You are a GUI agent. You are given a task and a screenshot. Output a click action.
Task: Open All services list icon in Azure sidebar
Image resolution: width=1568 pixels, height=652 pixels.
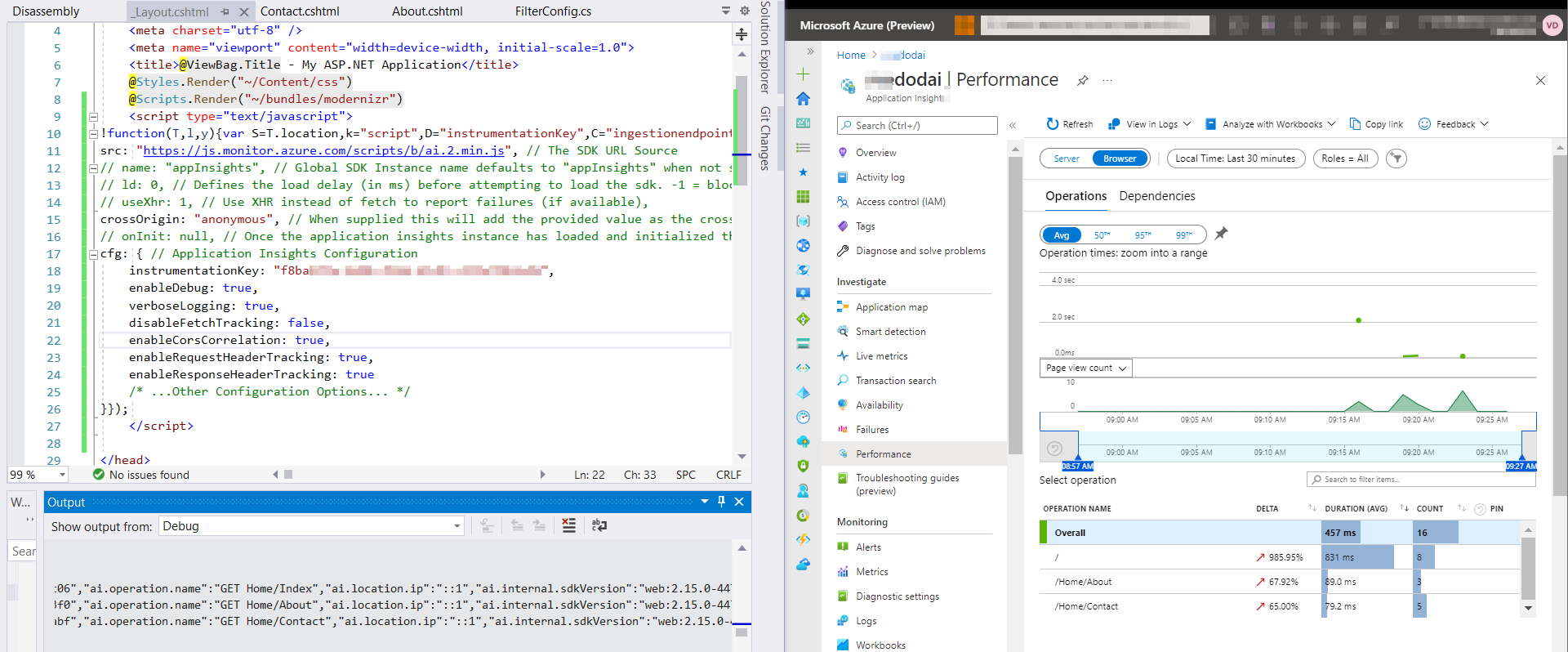[x=804, y=148]
